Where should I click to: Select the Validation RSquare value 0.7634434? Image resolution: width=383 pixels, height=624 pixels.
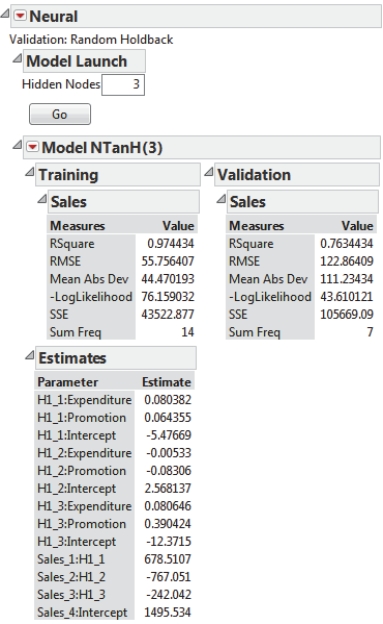pos(347,243)
